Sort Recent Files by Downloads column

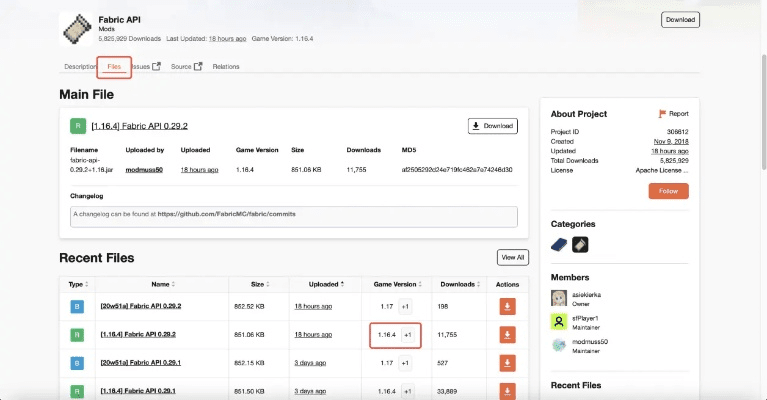pos(459,284)
